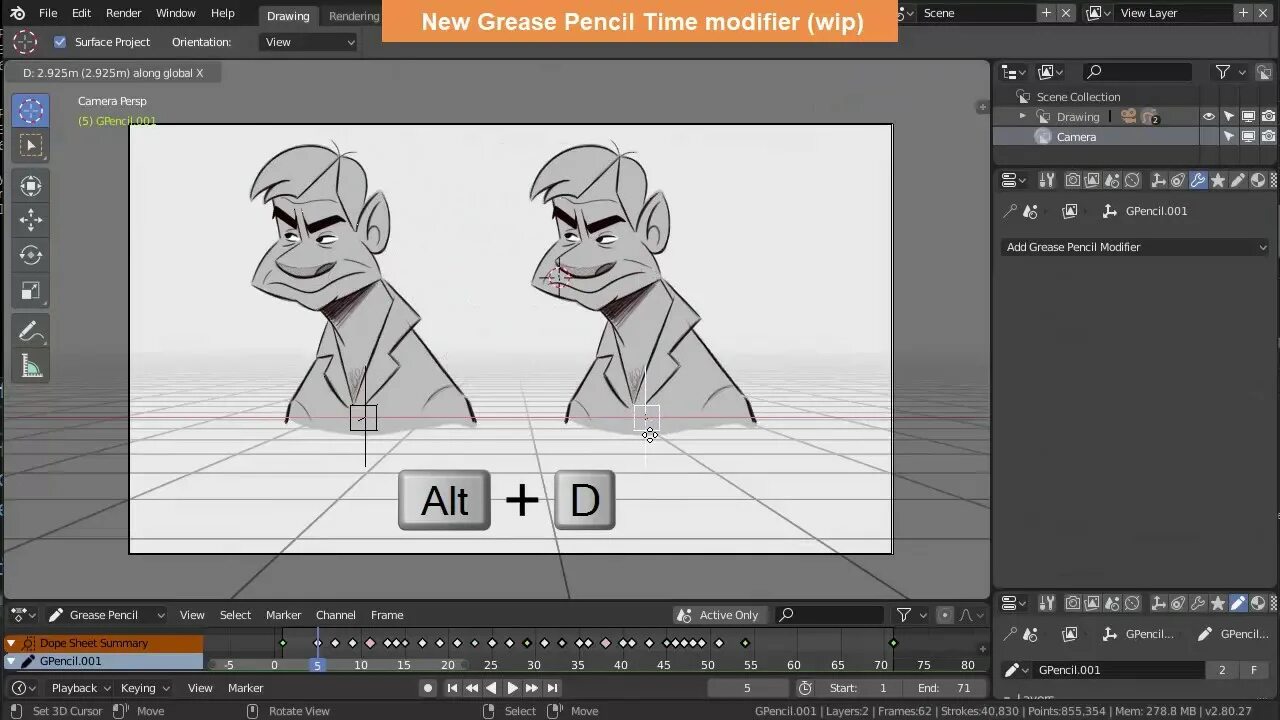Click the End frame field
The width and height of the screenshot is (1280, 720).
click(x=944, y=688)
